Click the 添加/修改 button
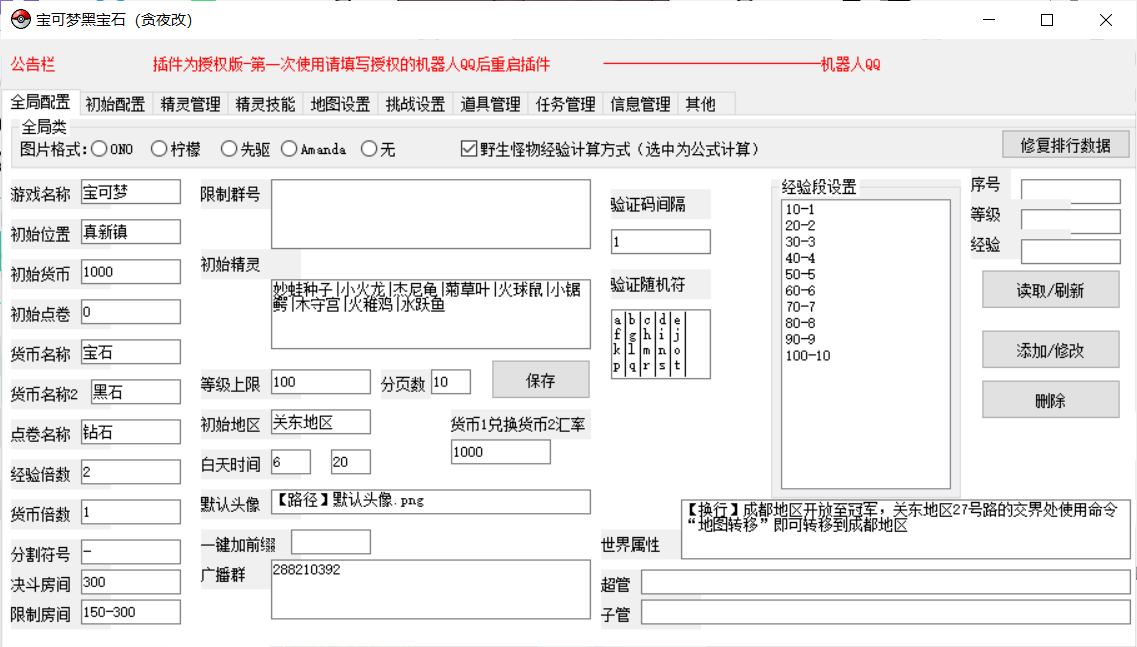This screenshot has height=647, width=1137. [x=1050, y=351]
